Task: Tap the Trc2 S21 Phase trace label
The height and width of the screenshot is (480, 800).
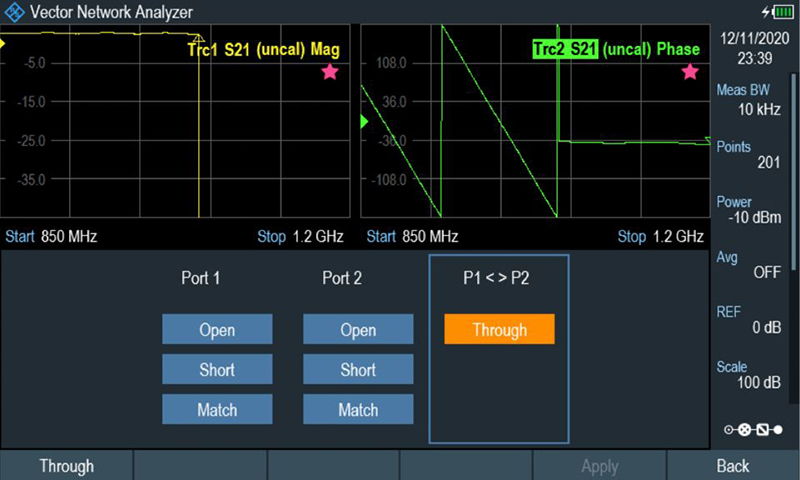Action: tap(615, 49)
